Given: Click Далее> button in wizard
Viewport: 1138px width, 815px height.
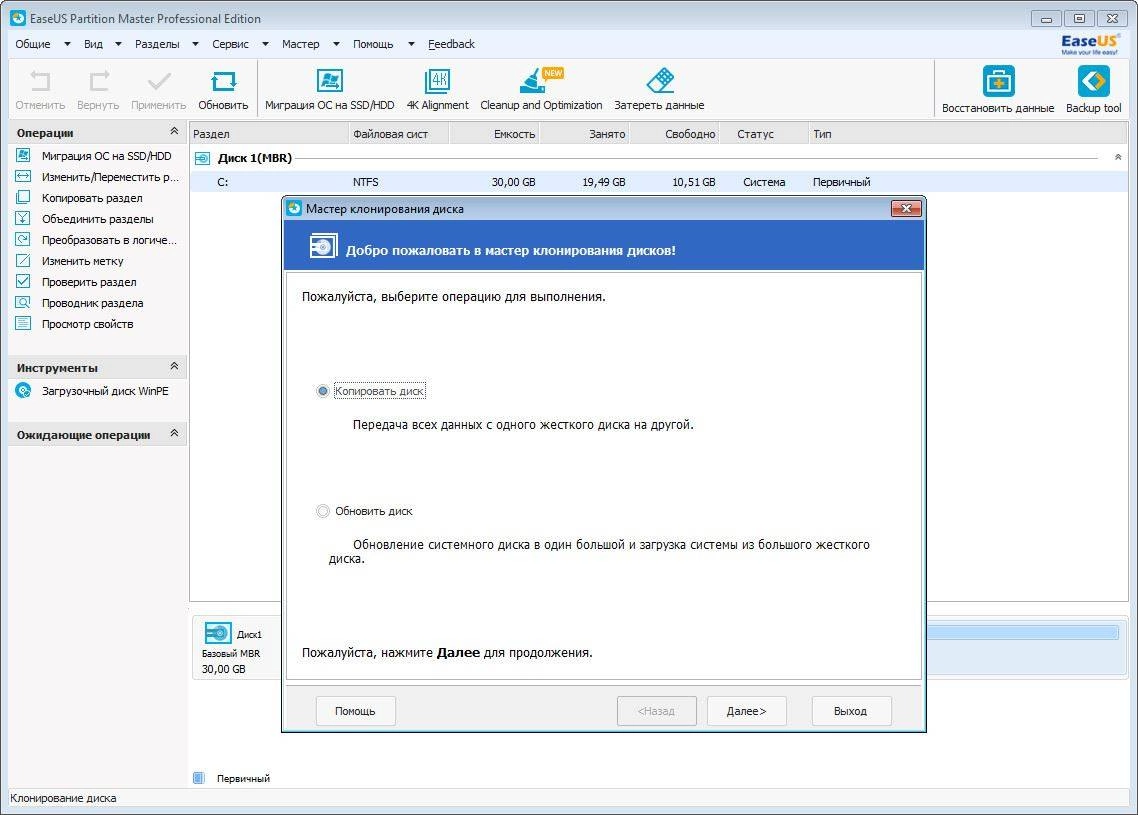Looking at the screenshot, I should (x=747, y=711).
